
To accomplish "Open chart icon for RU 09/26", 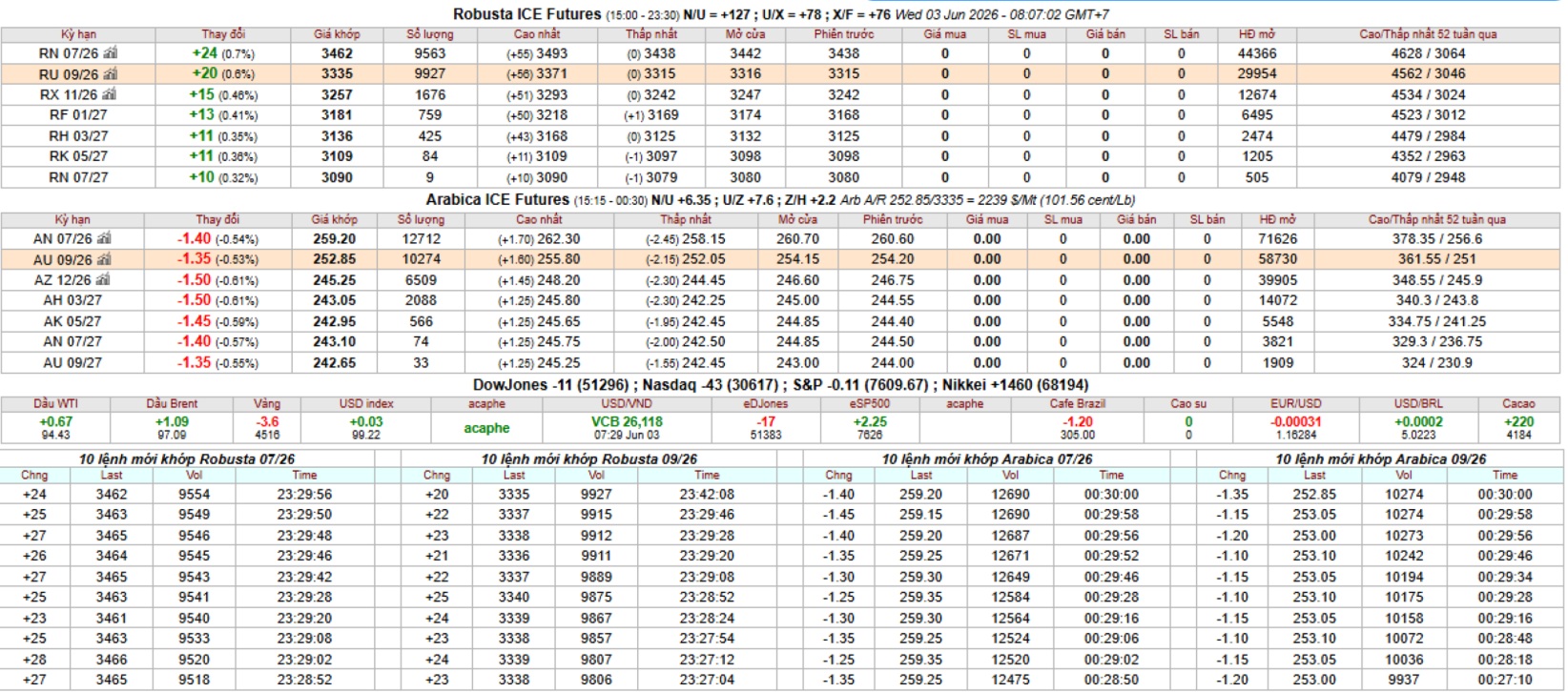I will click(110, 73).
